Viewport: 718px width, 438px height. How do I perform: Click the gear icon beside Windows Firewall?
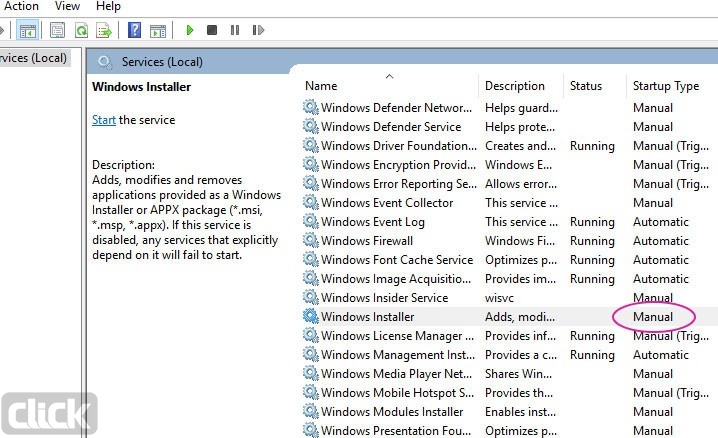pyautogui.click(x=310, y=240)
